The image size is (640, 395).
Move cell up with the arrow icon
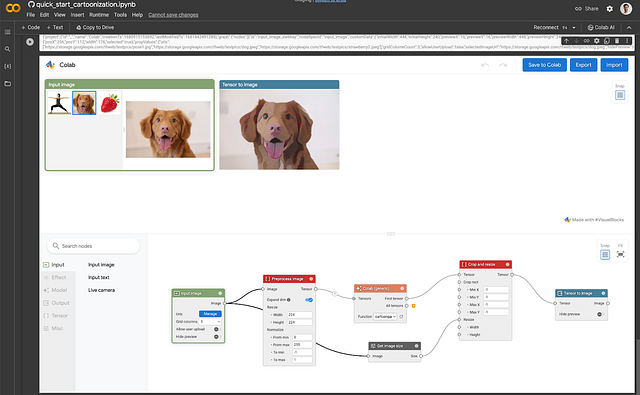click(567, 41)
